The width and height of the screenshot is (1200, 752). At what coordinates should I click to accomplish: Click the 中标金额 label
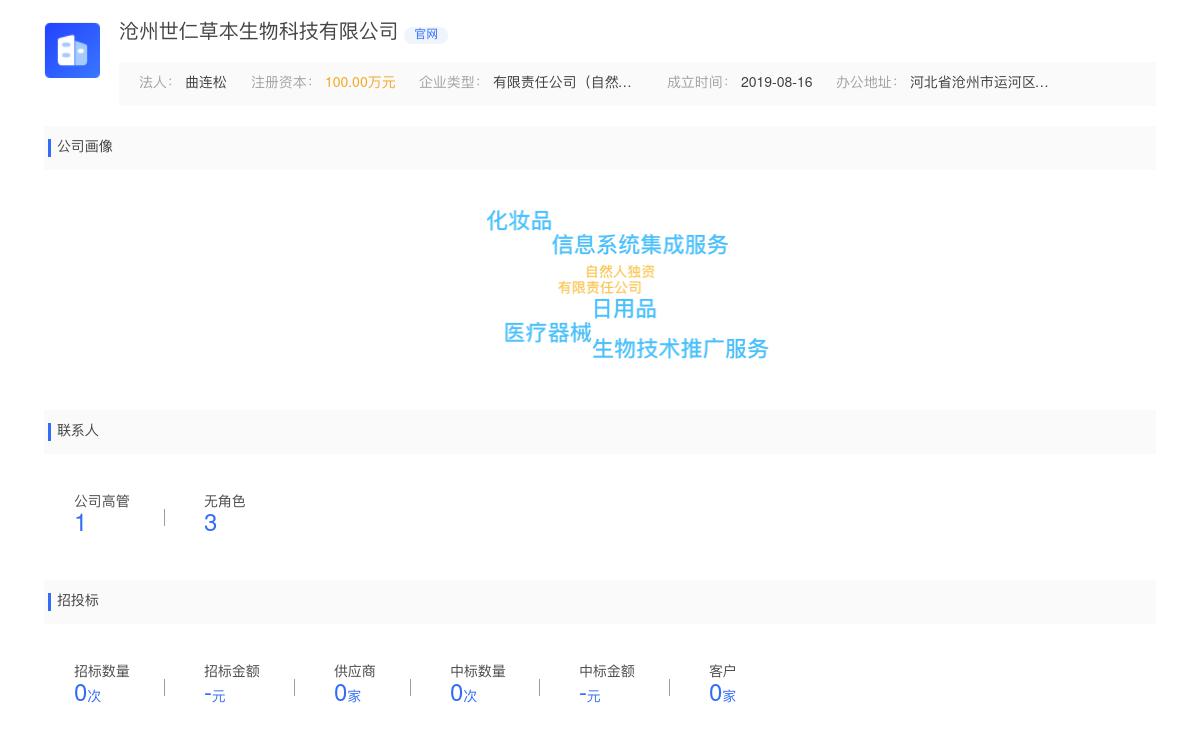tap(607, 672)
